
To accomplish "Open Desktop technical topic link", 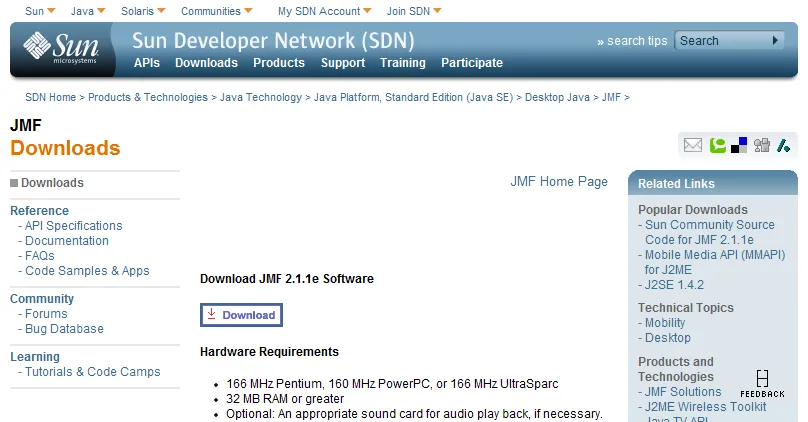I will (668, 337).
